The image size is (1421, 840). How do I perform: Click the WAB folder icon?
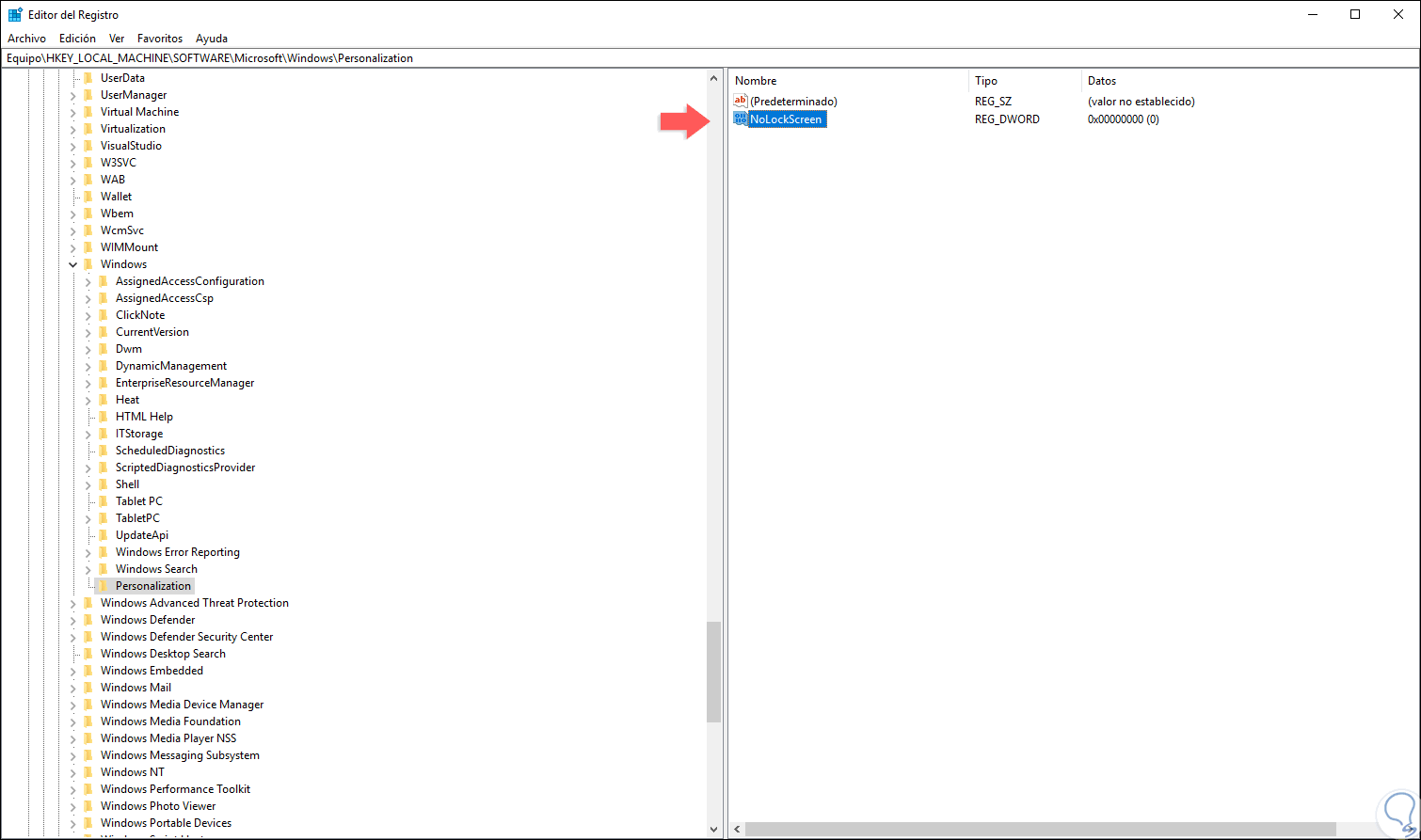[x=88, y=180]
